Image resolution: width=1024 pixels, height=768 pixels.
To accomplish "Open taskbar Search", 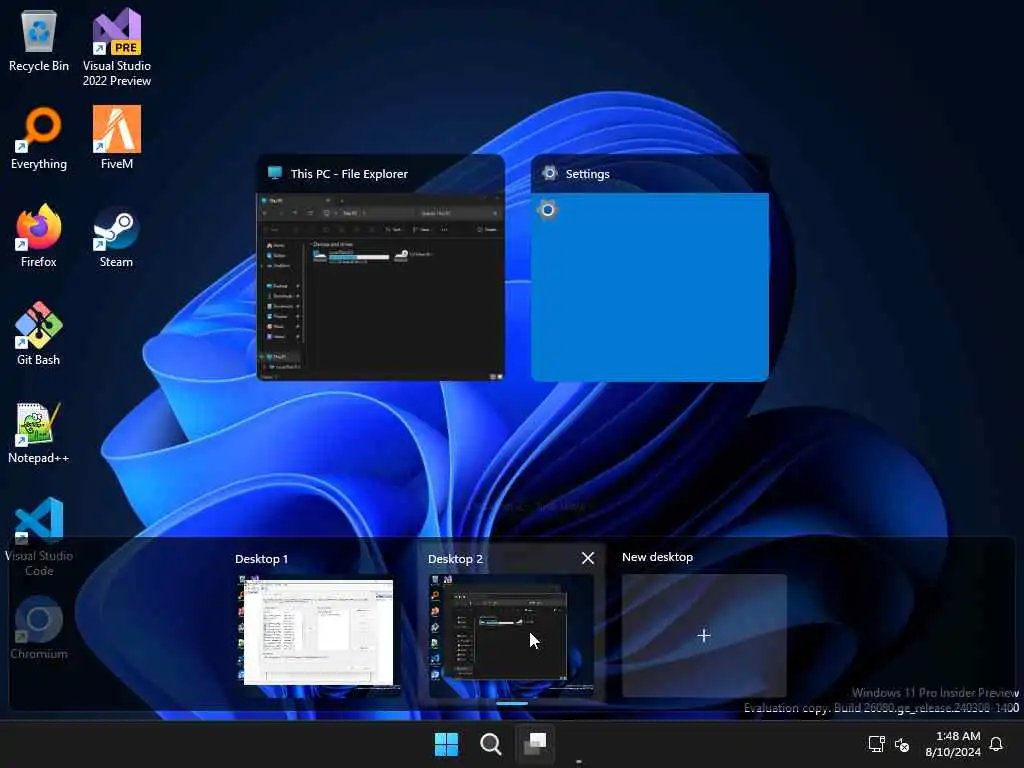I will [490, 744].
